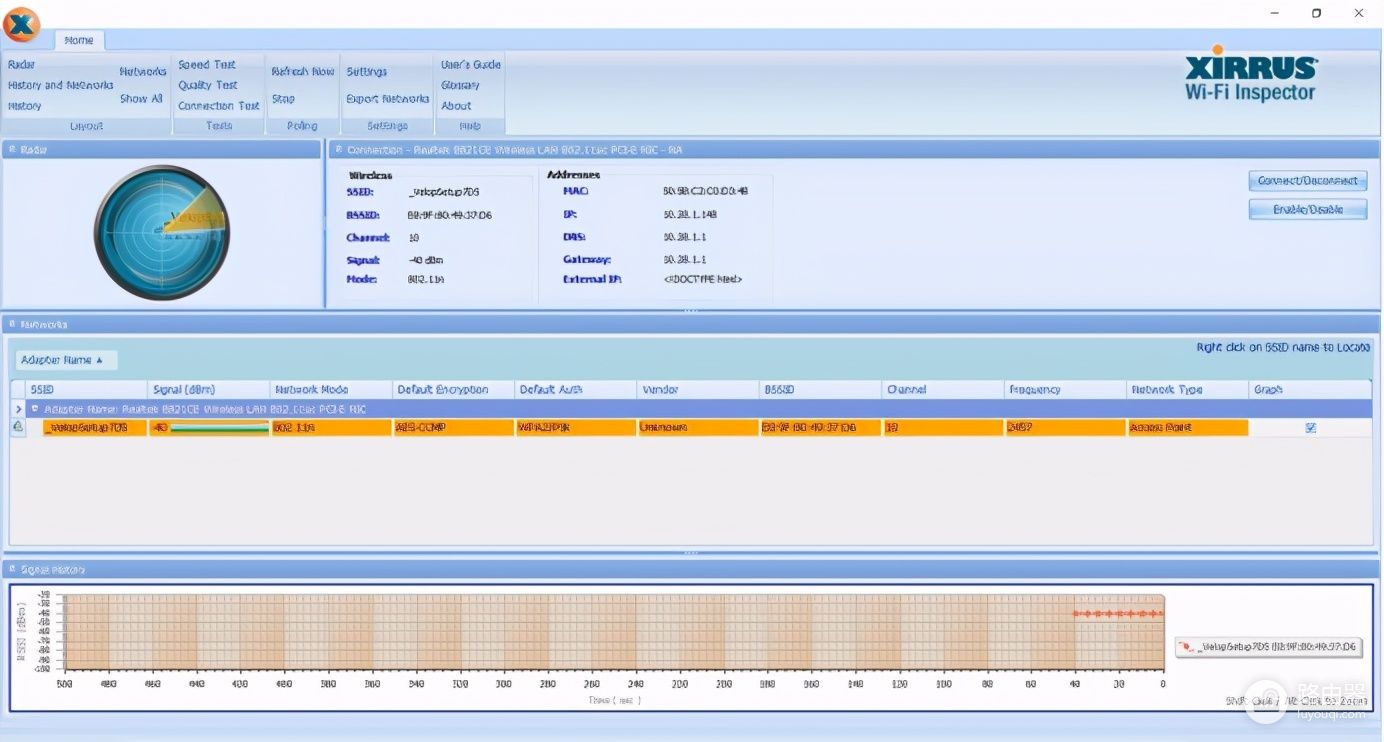The width and height of the screenshot is (1384, 742).
Task: Open Export Networks in the ribbon
Action: click(387, 99)
